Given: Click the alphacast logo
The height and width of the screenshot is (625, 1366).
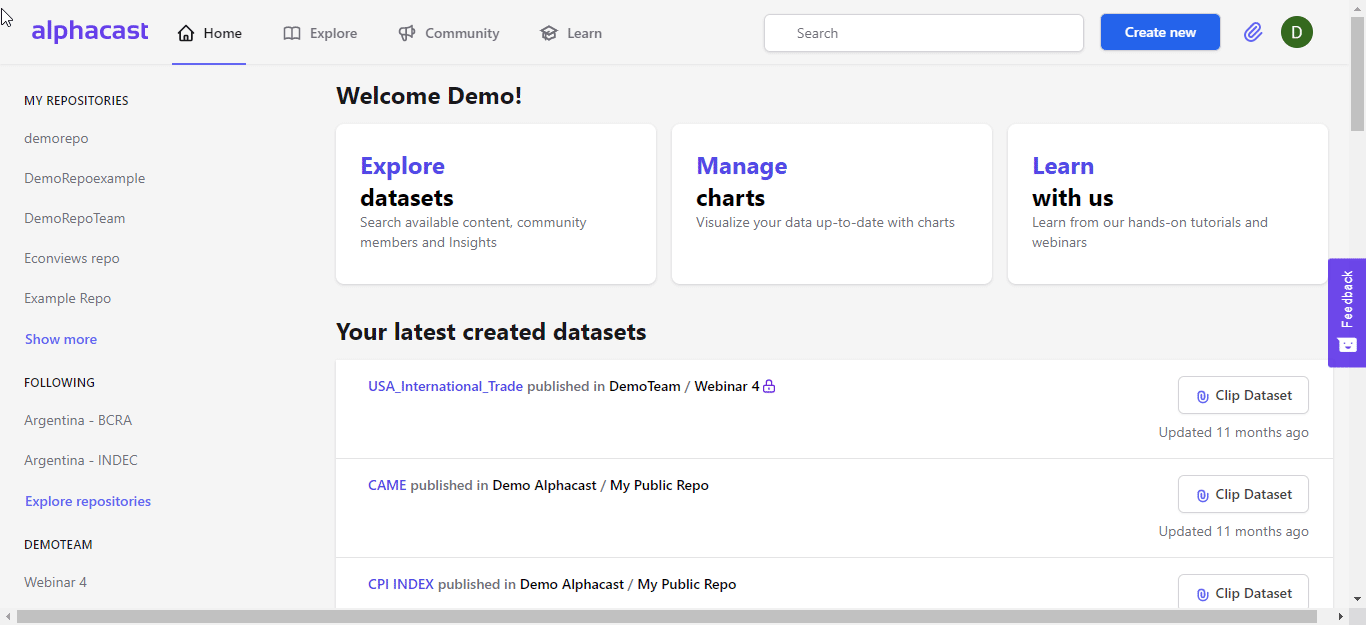Looking at the screenshot, I should pyautogui.click(x=90, y=32).
